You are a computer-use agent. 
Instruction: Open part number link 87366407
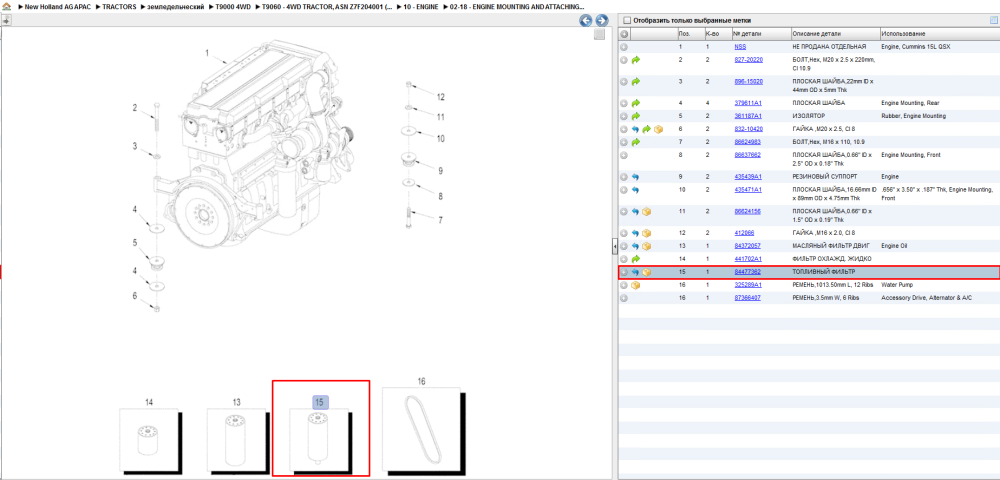[747, 298]
